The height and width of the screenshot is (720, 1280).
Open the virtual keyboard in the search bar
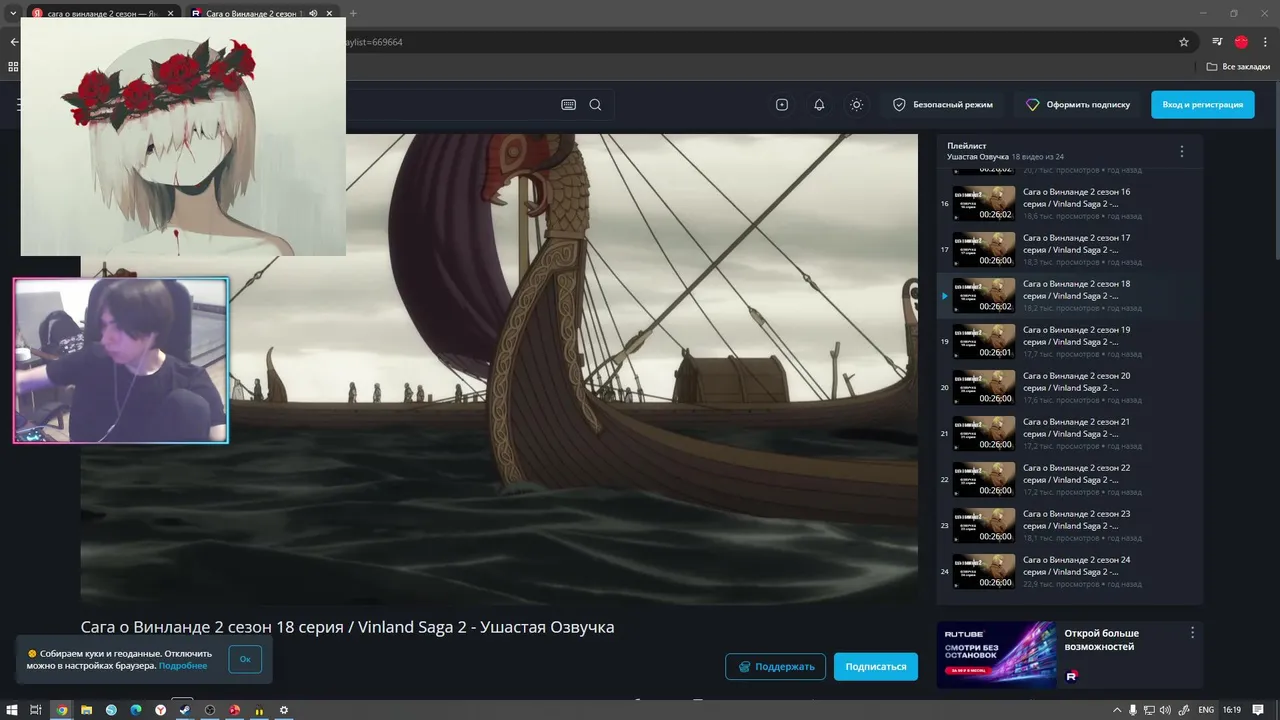[568, 105]
